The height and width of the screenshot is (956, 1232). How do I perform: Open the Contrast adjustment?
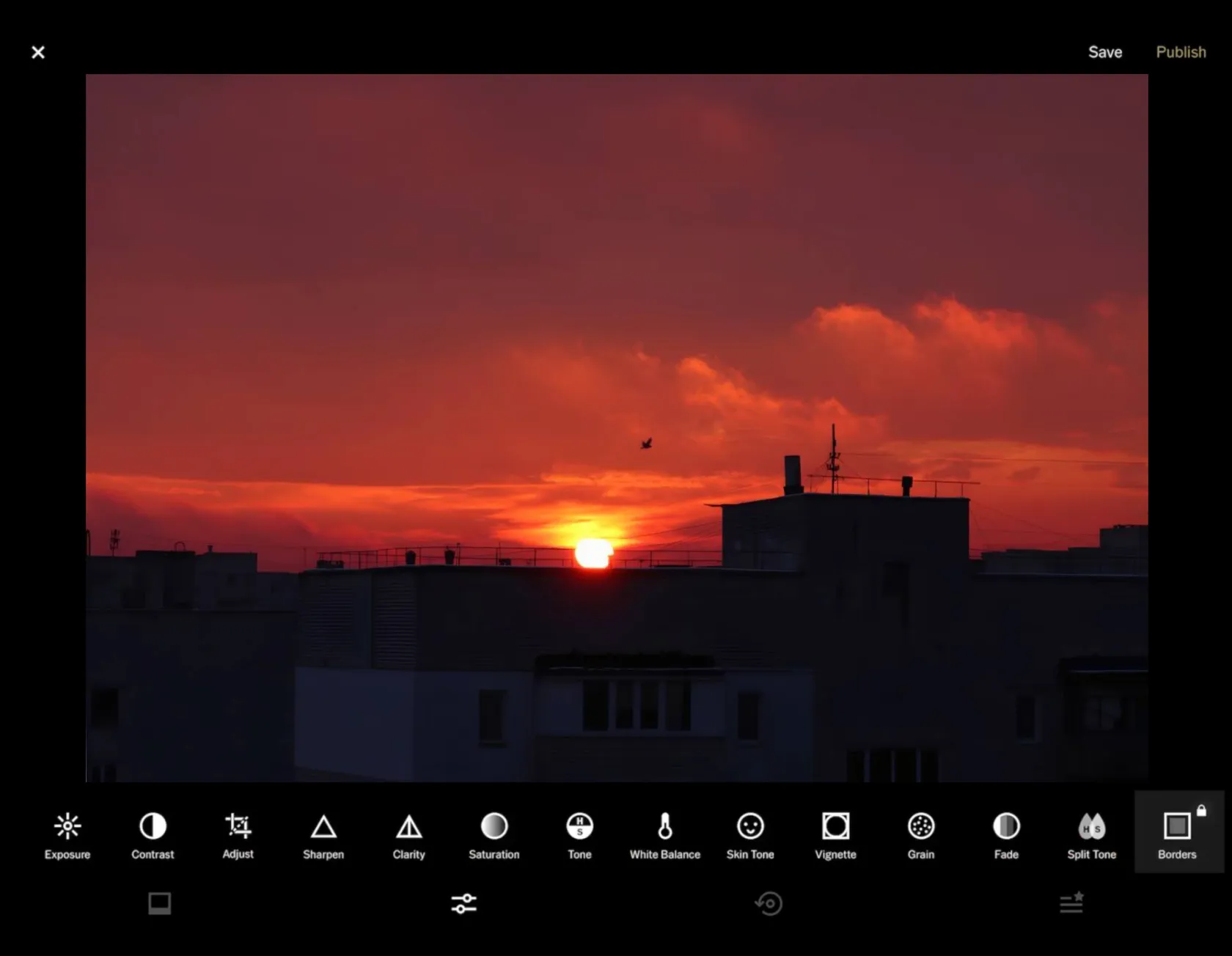pyautogui.click(x=153, y=834)
